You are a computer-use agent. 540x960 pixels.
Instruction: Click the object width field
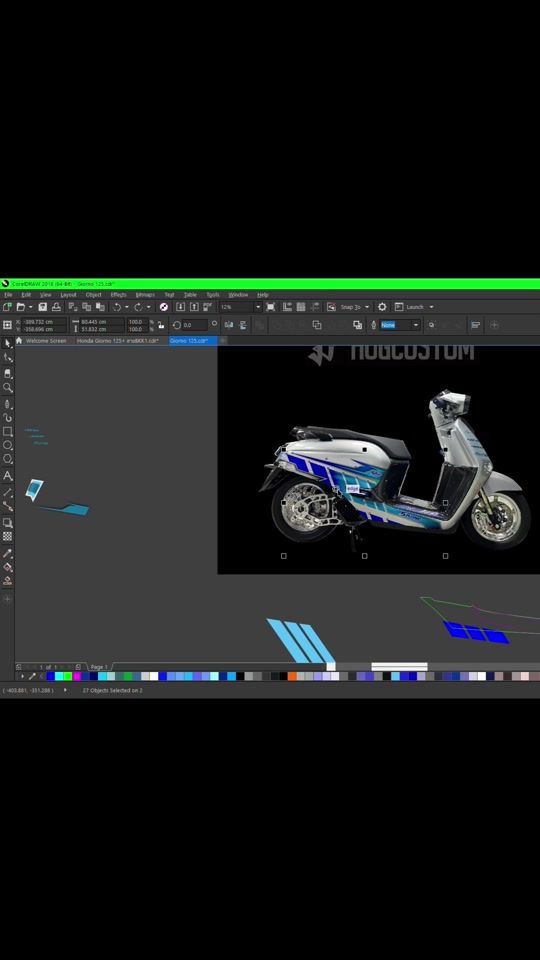pyautogui.click(x=102, y=321)
